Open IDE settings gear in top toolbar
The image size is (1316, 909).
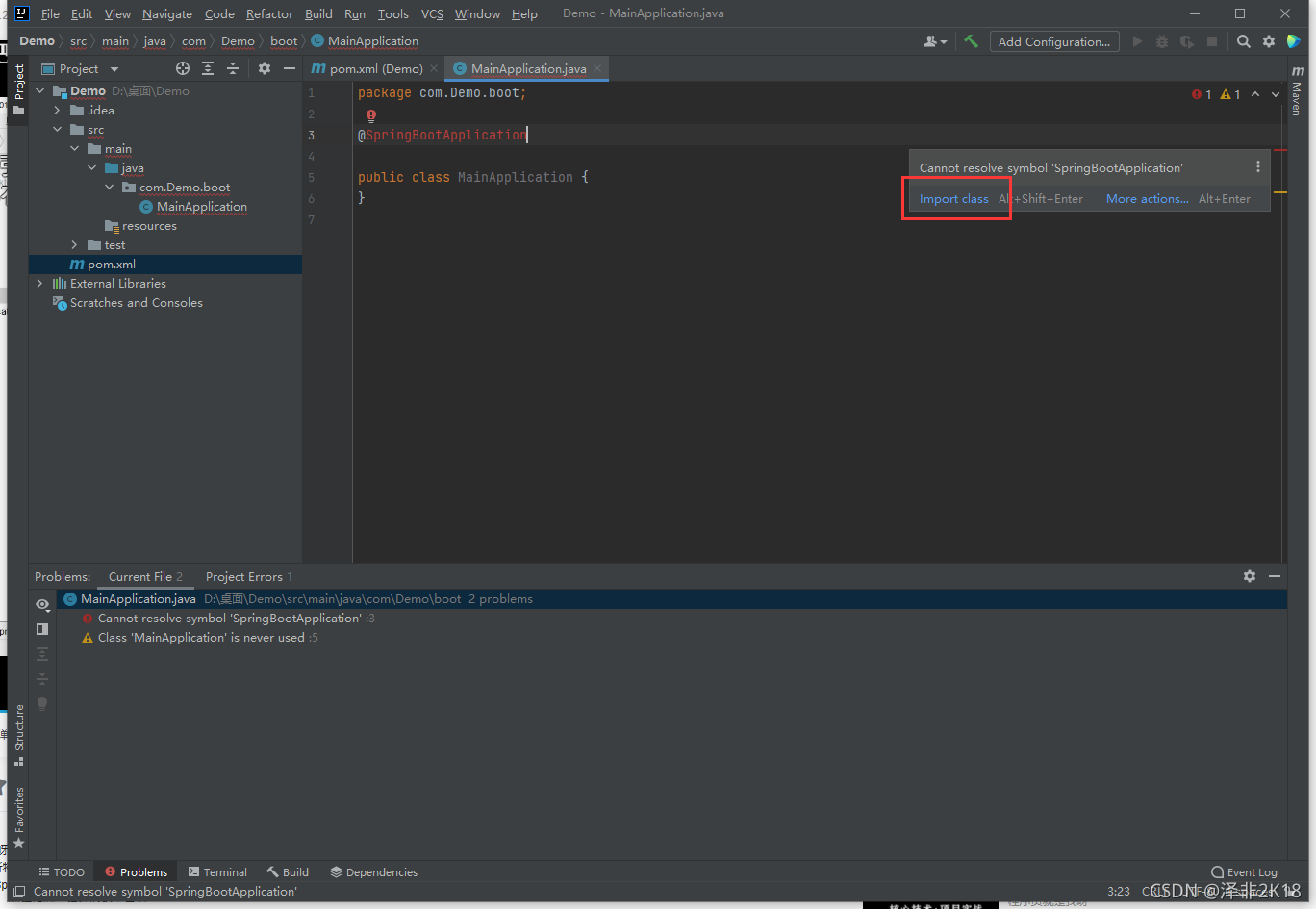[x=1269, y=41]
